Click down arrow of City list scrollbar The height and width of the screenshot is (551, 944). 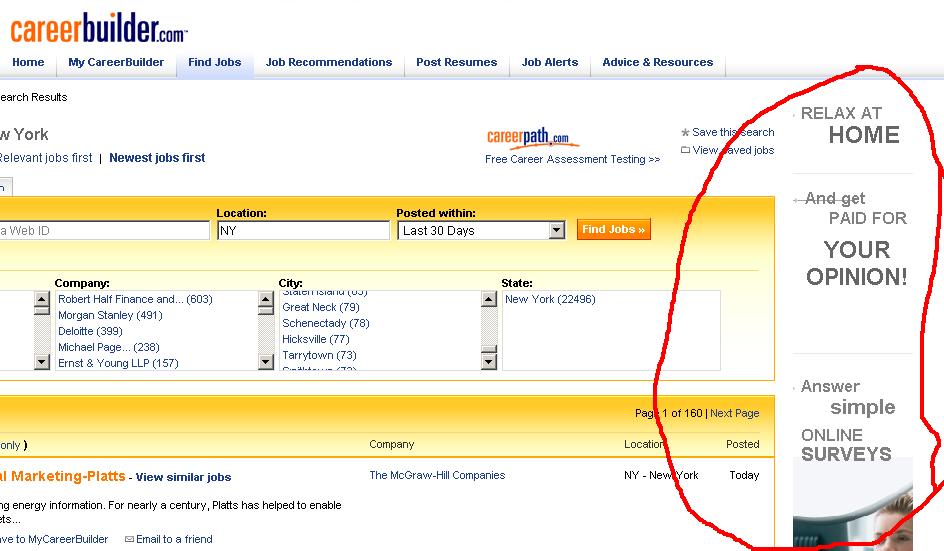489,362
